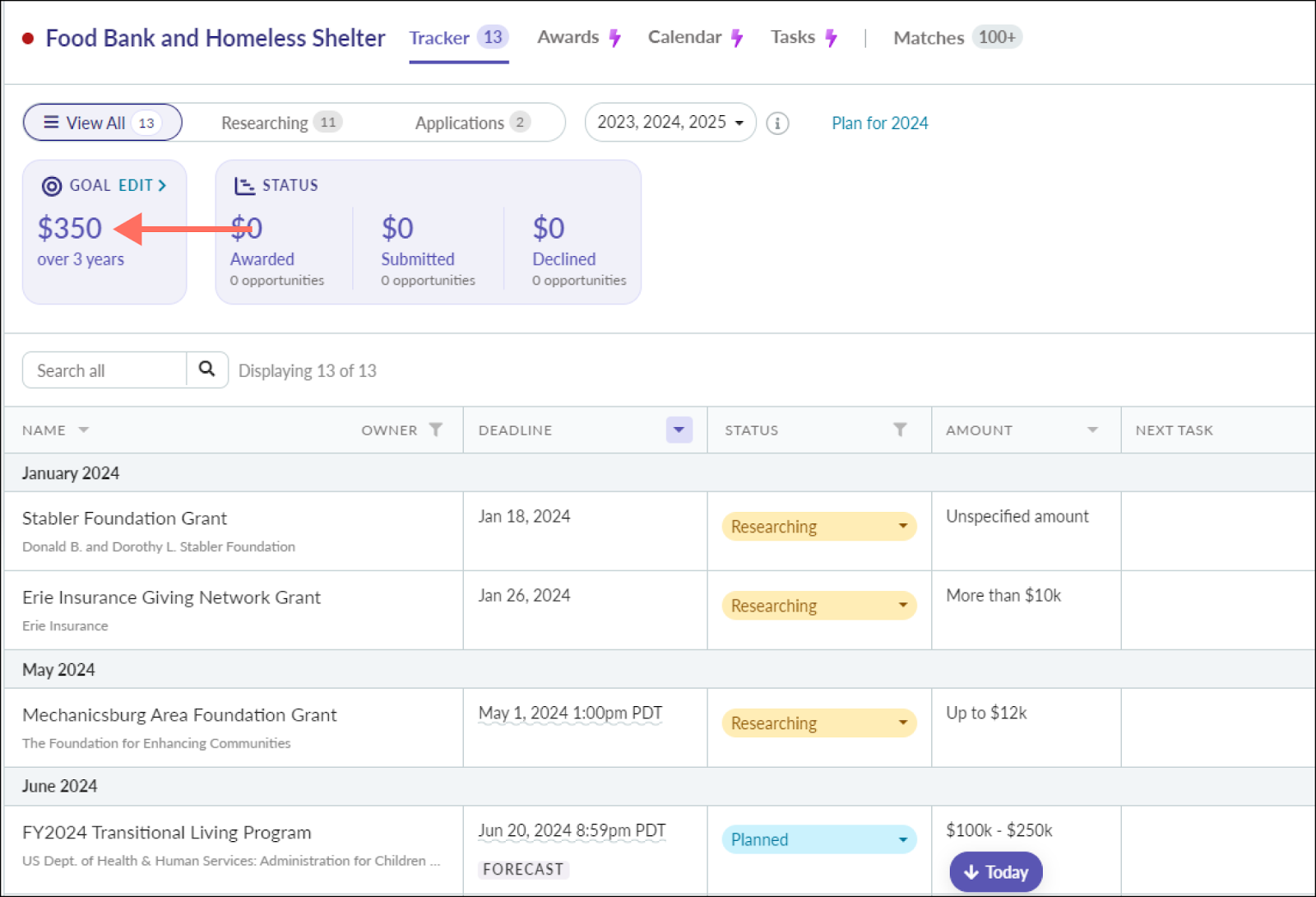Click the Status chart icon

click(244, 185)
